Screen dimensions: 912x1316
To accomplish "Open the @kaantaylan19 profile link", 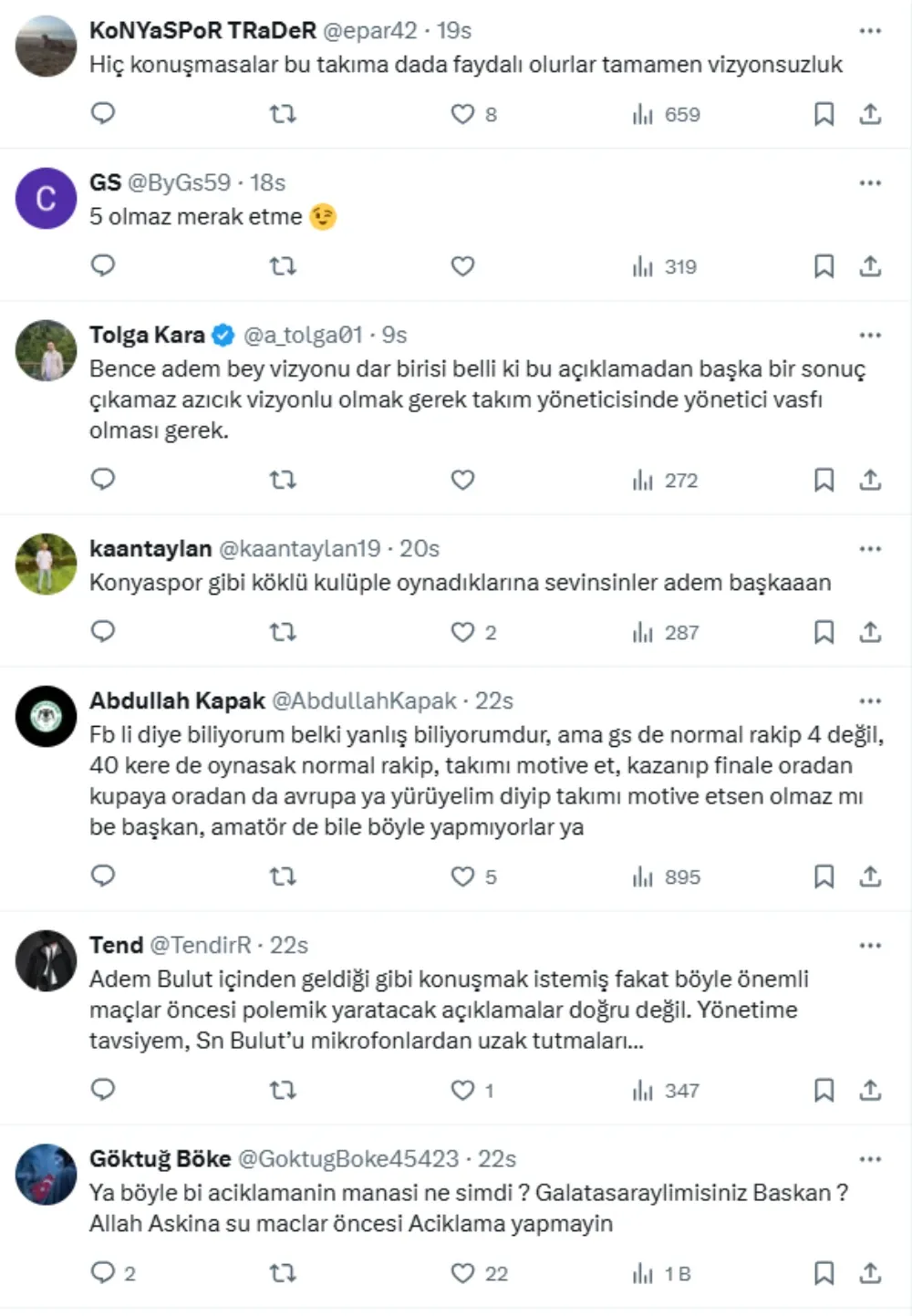I will pyautogui.click(x=299, y=549).
